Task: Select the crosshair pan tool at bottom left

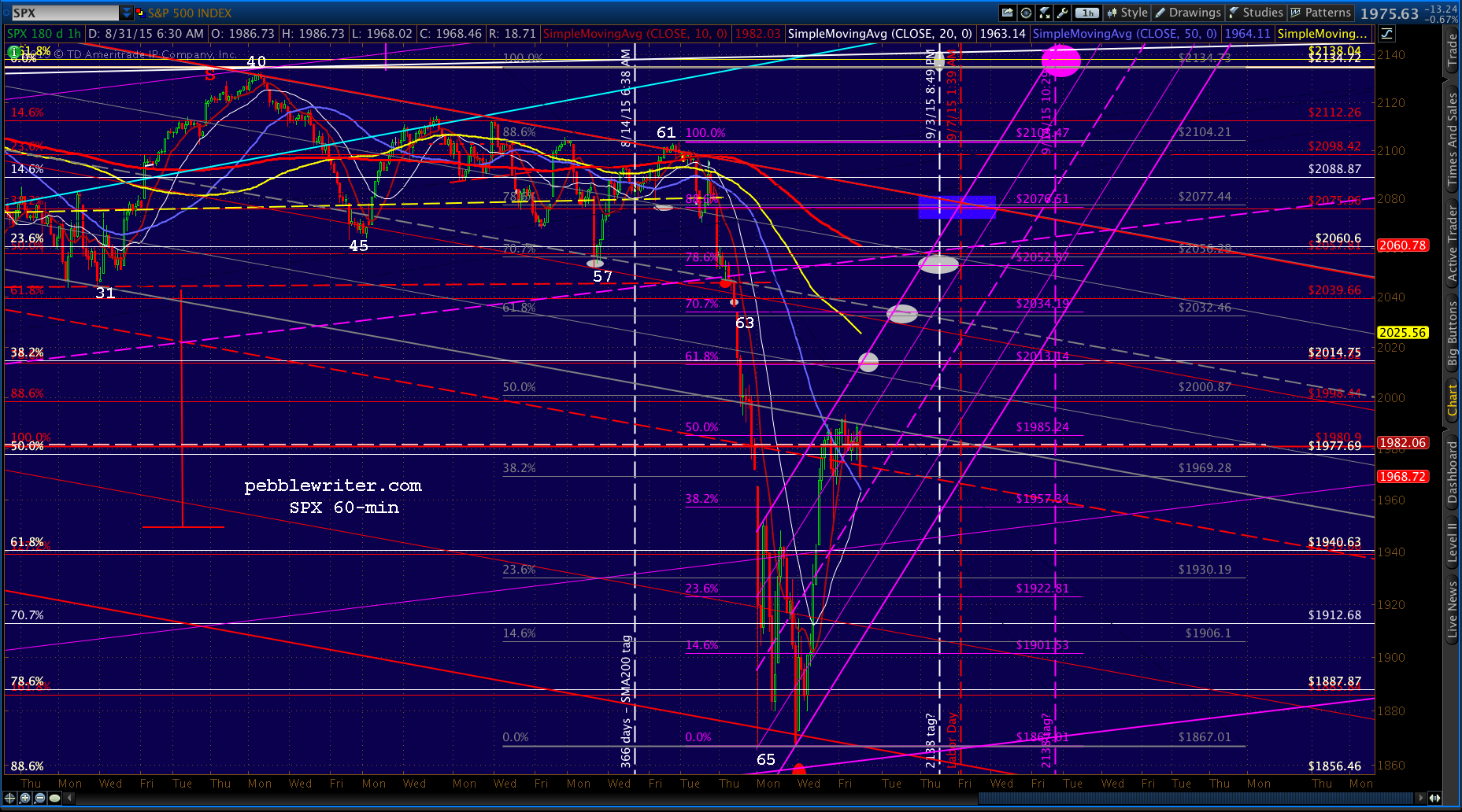Action: [x=10, y=798]
